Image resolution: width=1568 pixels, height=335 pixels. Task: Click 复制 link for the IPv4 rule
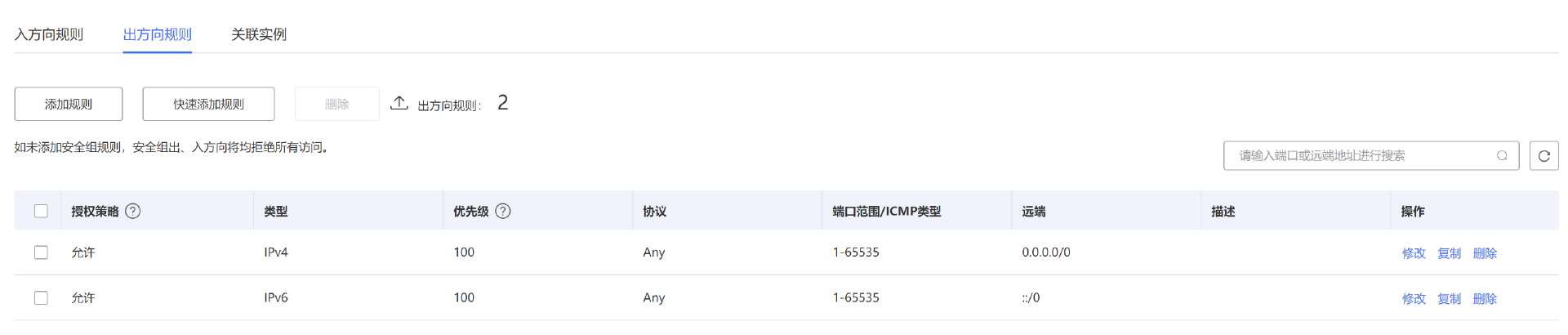(1449, 253)
